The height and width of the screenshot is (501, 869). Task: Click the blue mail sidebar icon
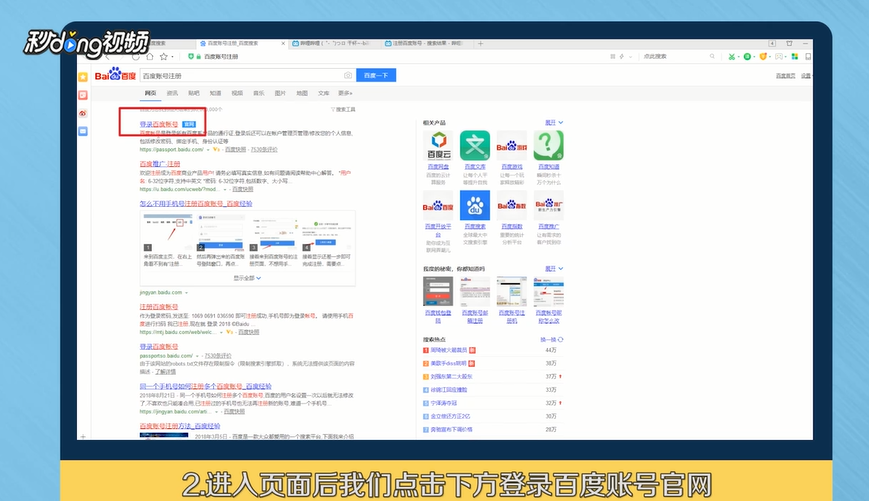[83, 132]
